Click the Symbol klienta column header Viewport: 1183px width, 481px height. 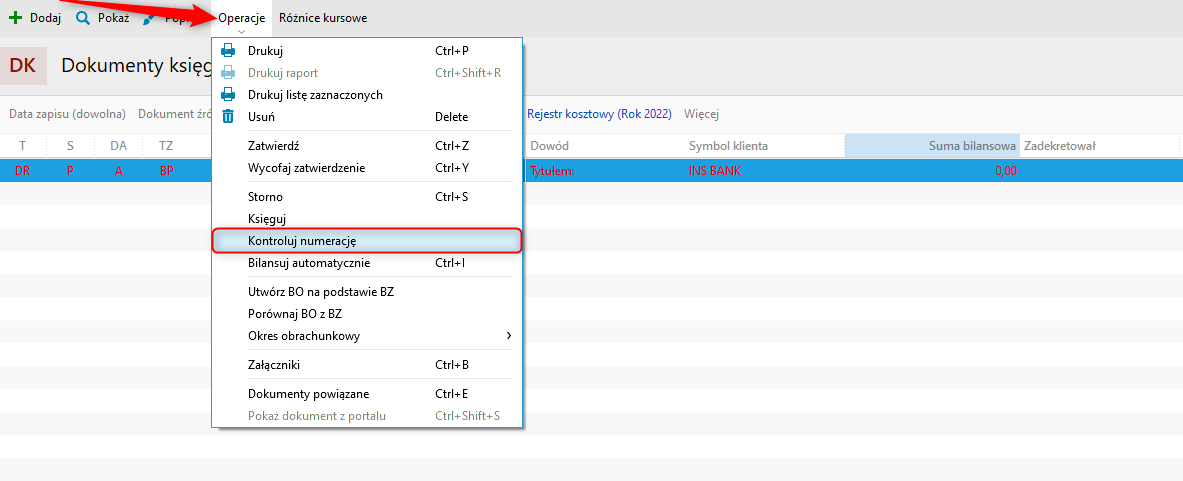[x=728, y=146]
